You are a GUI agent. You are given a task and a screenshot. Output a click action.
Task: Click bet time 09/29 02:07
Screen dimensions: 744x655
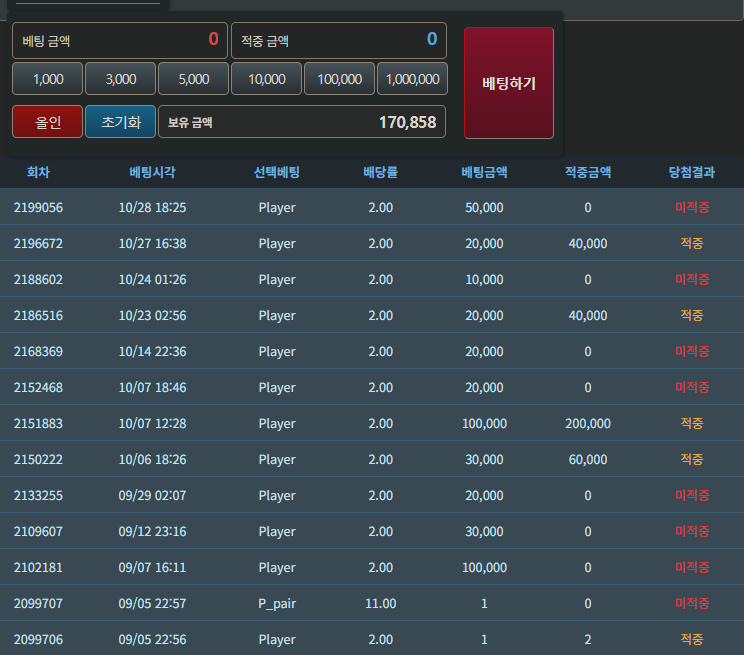(152, 496)
